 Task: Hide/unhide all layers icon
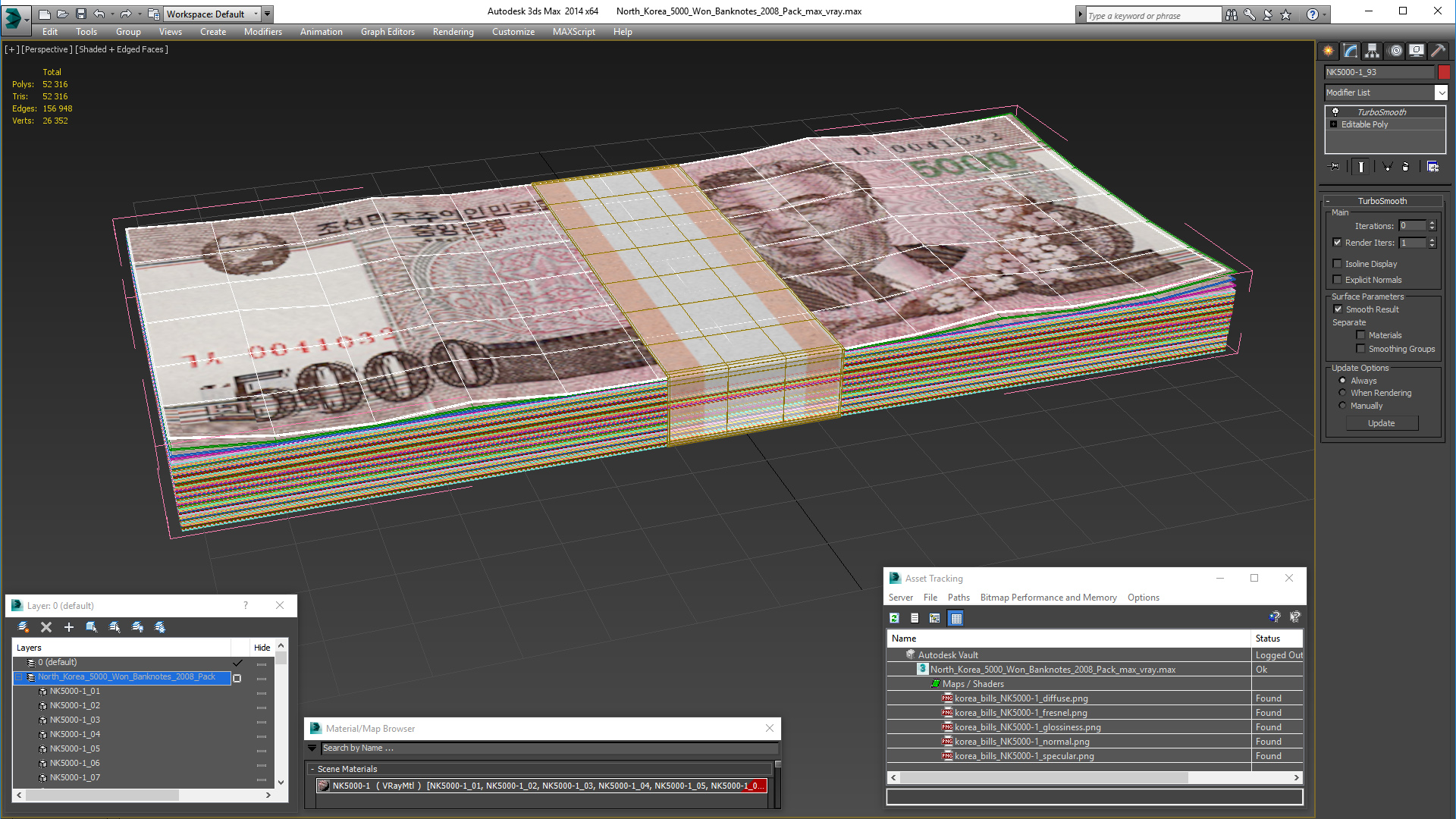pyautogui.click(x=137, y=627)
